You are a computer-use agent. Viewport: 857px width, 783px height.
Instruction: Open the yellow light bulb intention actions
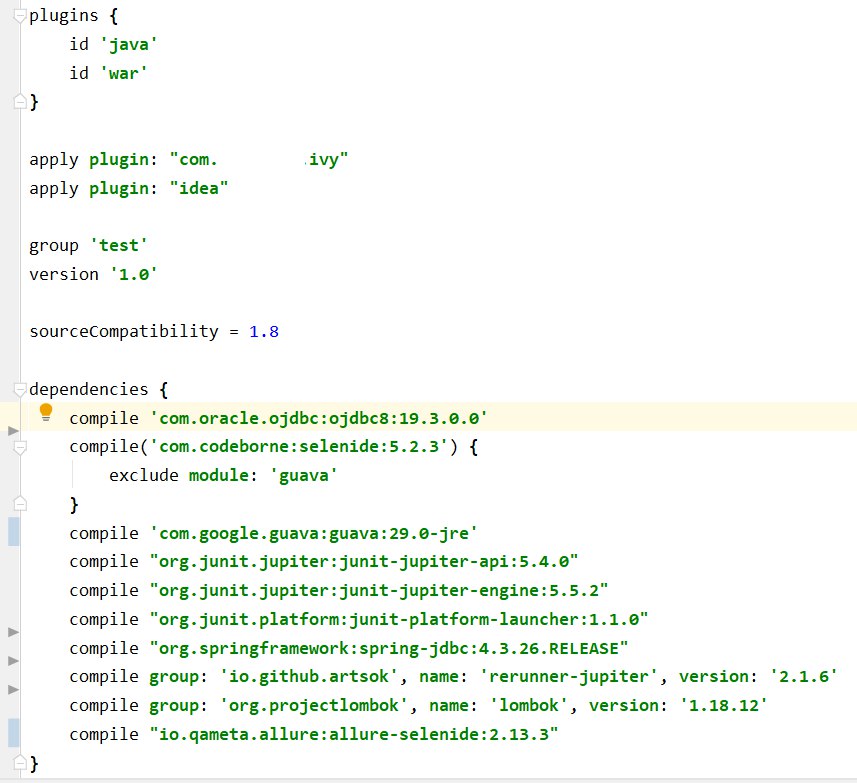pyautogui.click(x=46, y=413)
